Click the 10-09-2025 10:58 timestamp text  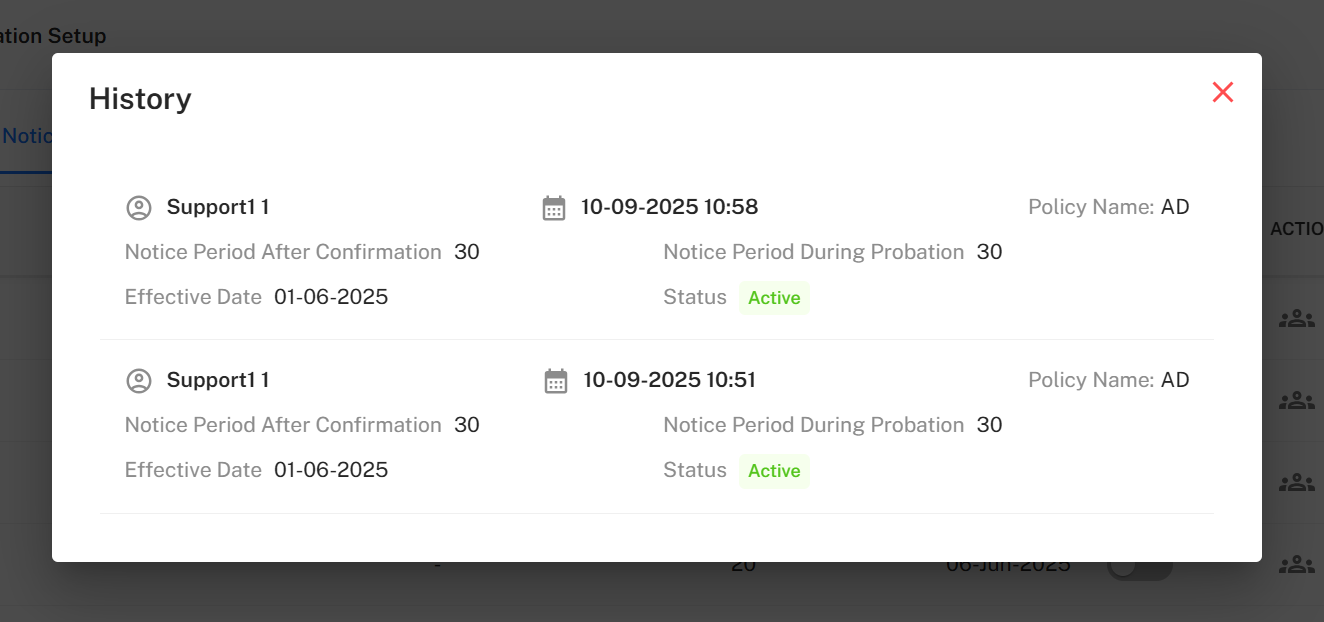pos(669,207)
